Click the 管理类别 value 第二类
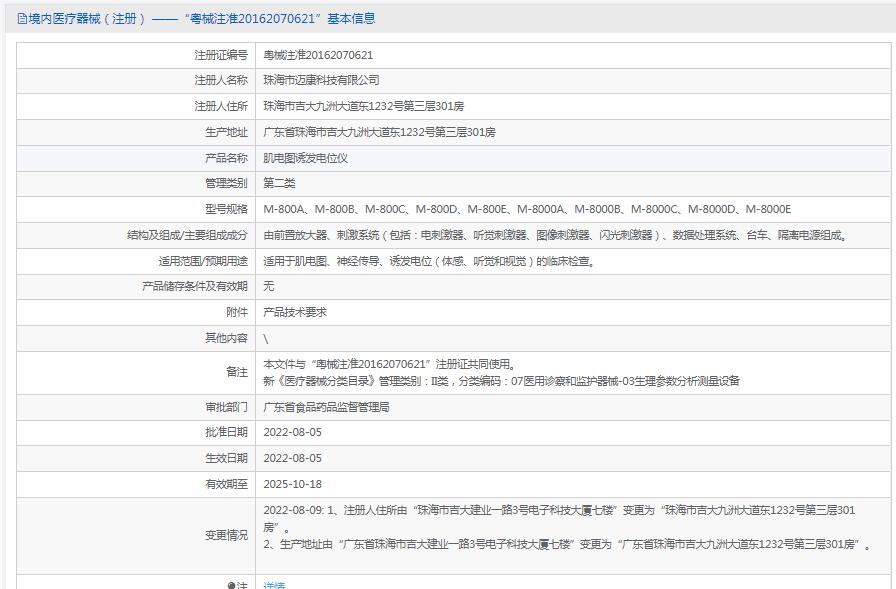This screenshot has width=896, height=589. tap(279, 183)
